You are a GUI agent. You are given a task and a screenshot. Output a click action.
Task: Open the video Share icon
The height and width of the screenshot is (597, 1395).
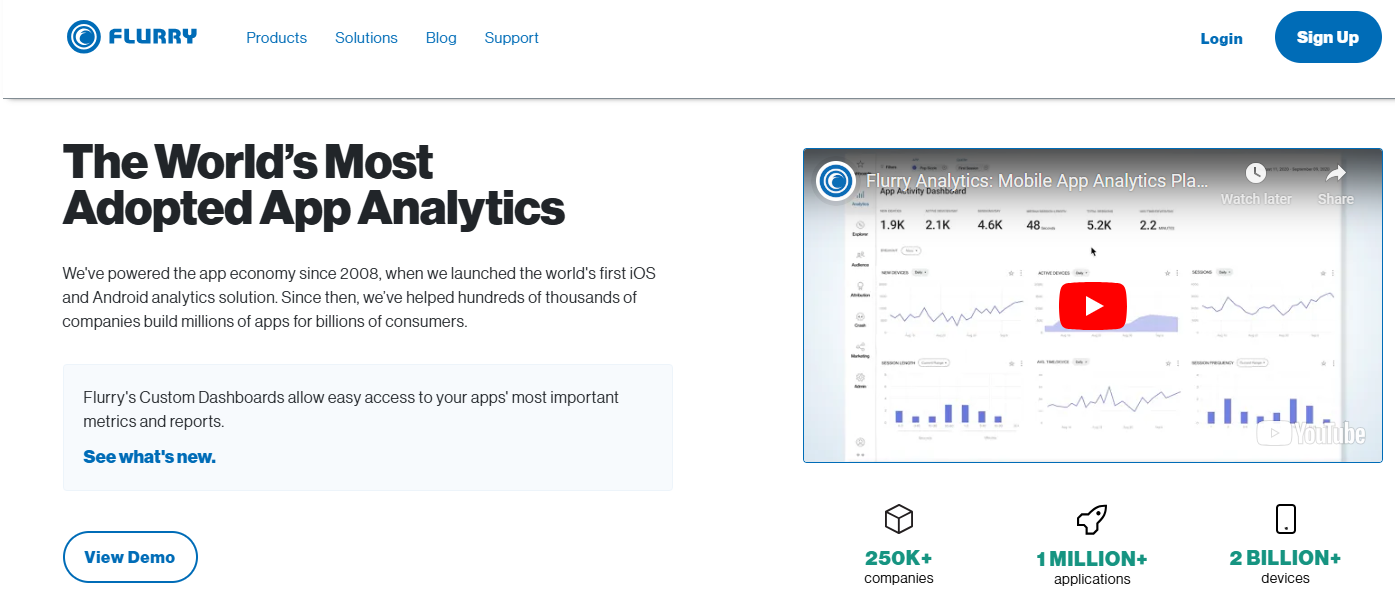point(1334,172)
